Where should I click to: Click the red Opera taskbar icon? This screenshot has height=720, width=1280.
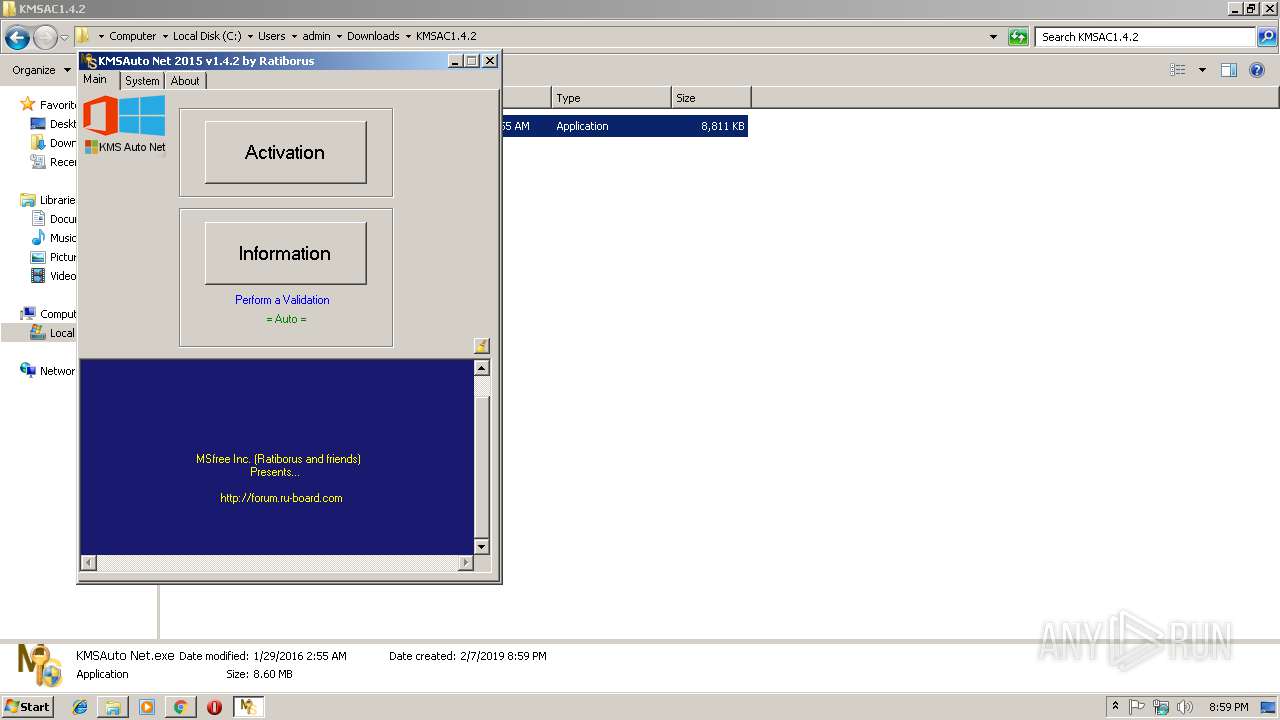point(214,707)
